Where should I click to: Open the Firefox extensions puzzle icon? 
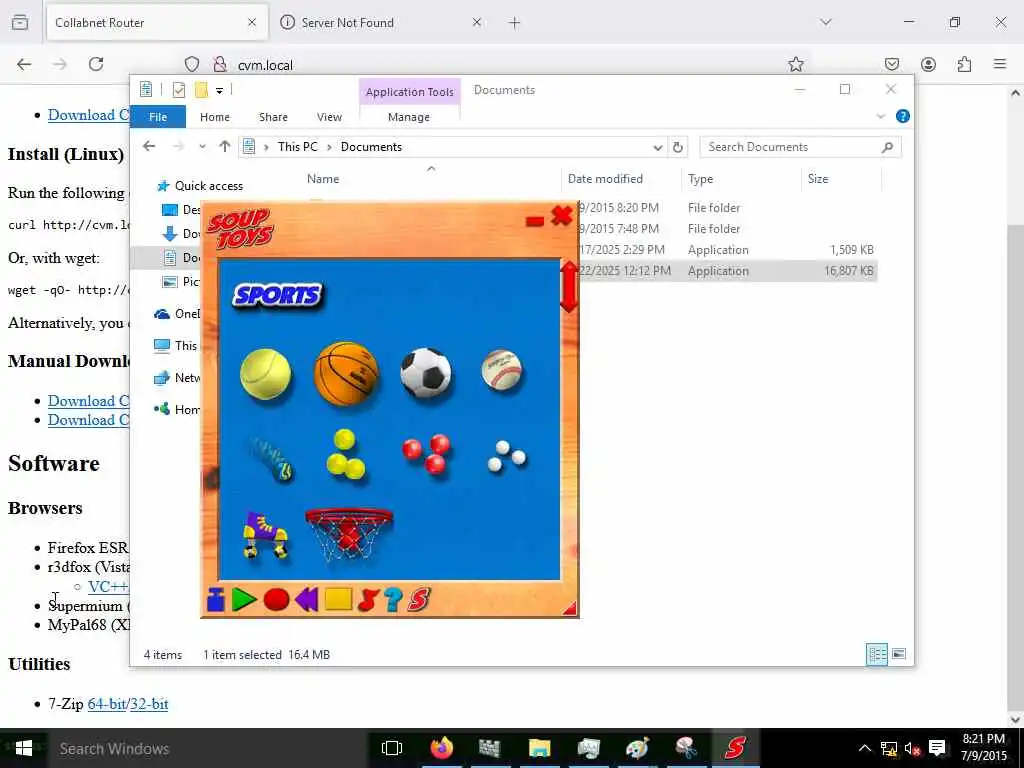(x=964, y=64)
